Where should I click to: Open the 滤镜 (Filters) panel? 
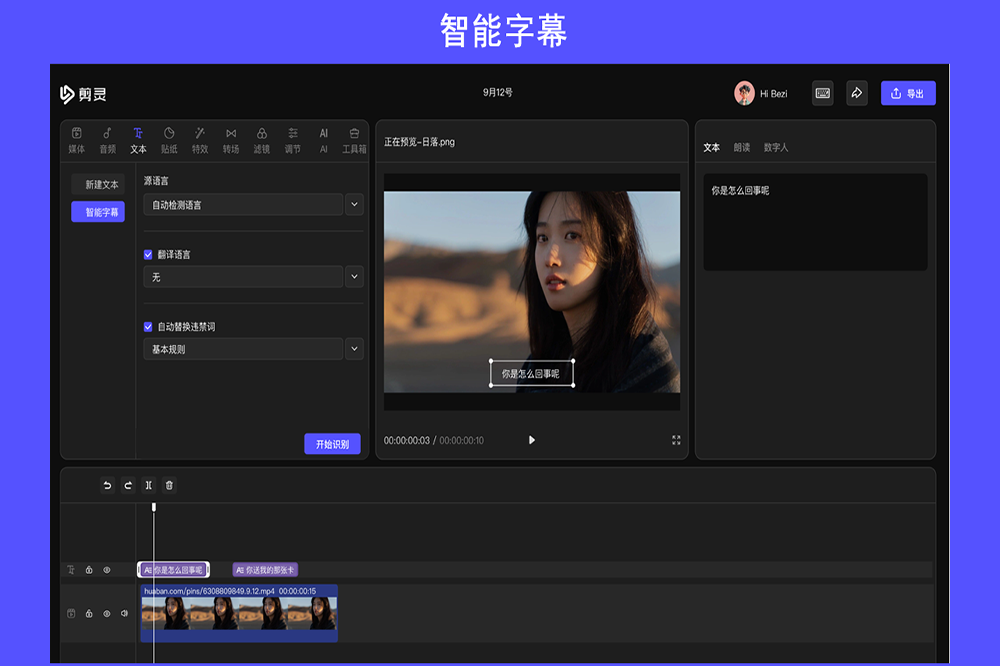(261, 140)
